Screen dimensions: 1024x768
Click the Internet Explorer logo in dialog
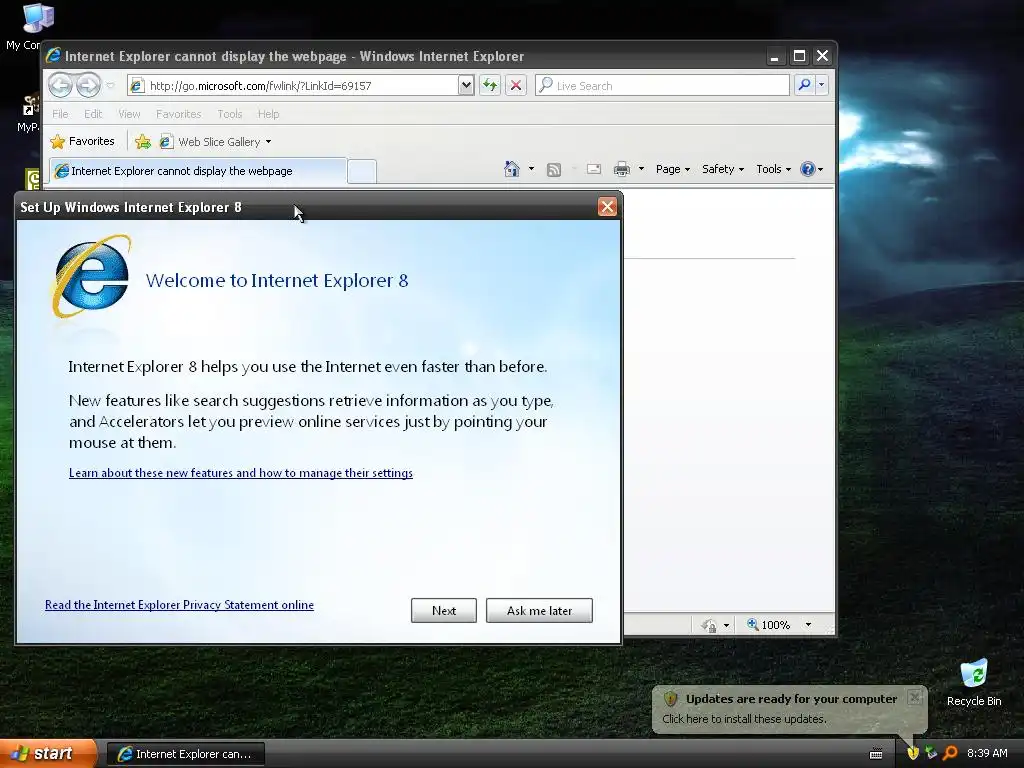click(x=91, y=277)
